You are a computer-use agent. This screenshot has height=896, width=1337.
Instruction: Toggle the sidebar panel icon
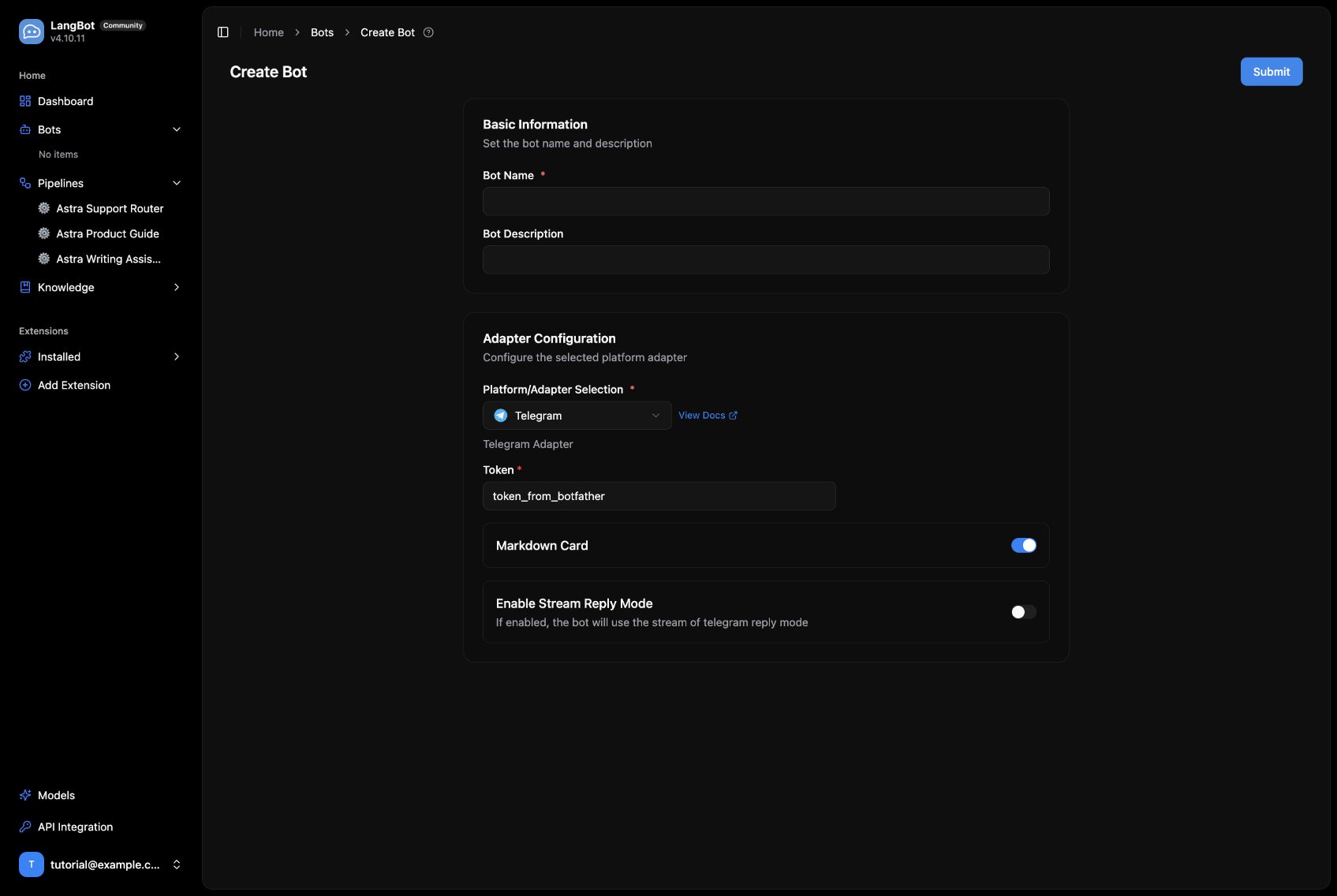pos(223,32)
